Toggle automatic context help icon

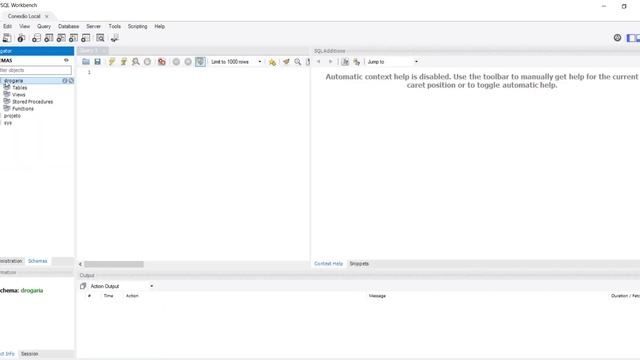click(345, 62)
